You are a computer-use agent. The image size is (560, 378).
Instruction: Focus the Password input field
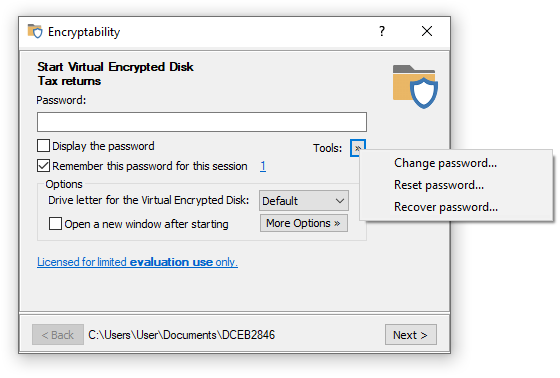point(202,122)
